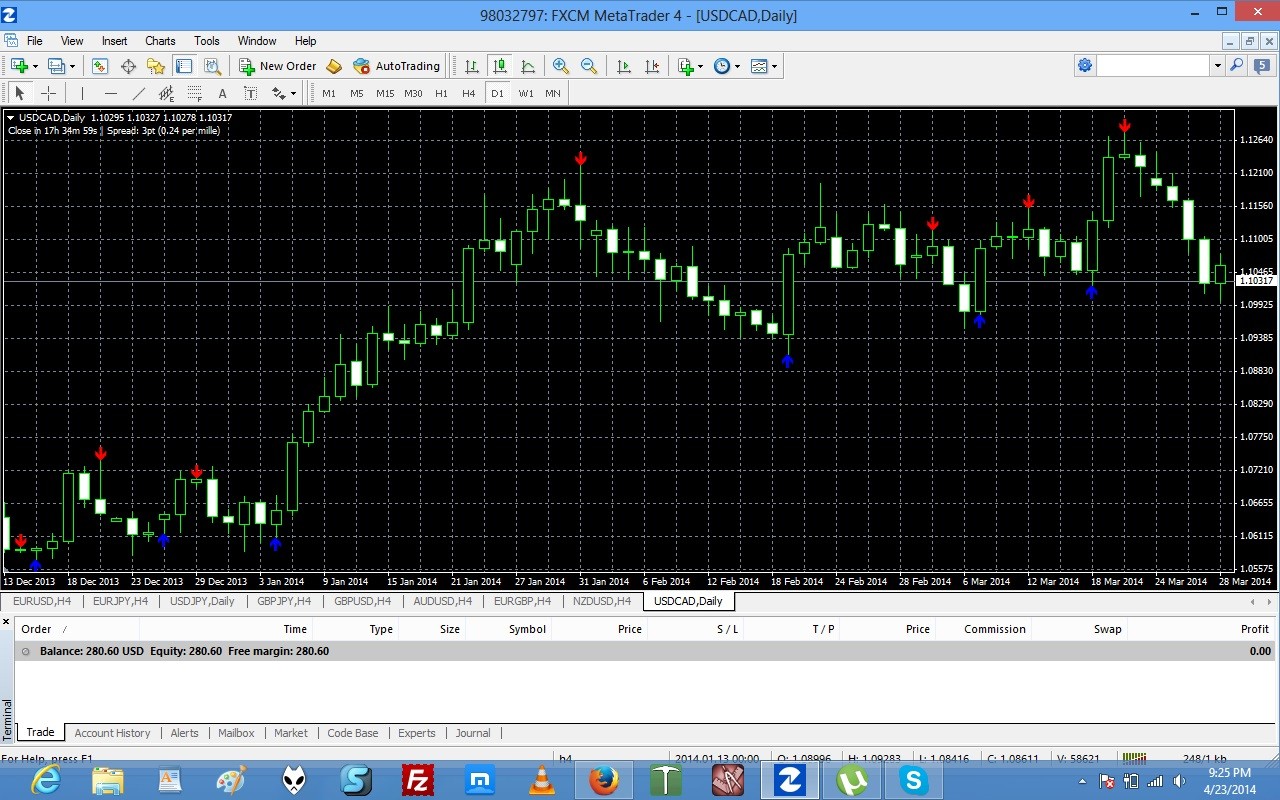
Task: Open dropdown arrow beside New Chart
Action: (x=35, y=66)
